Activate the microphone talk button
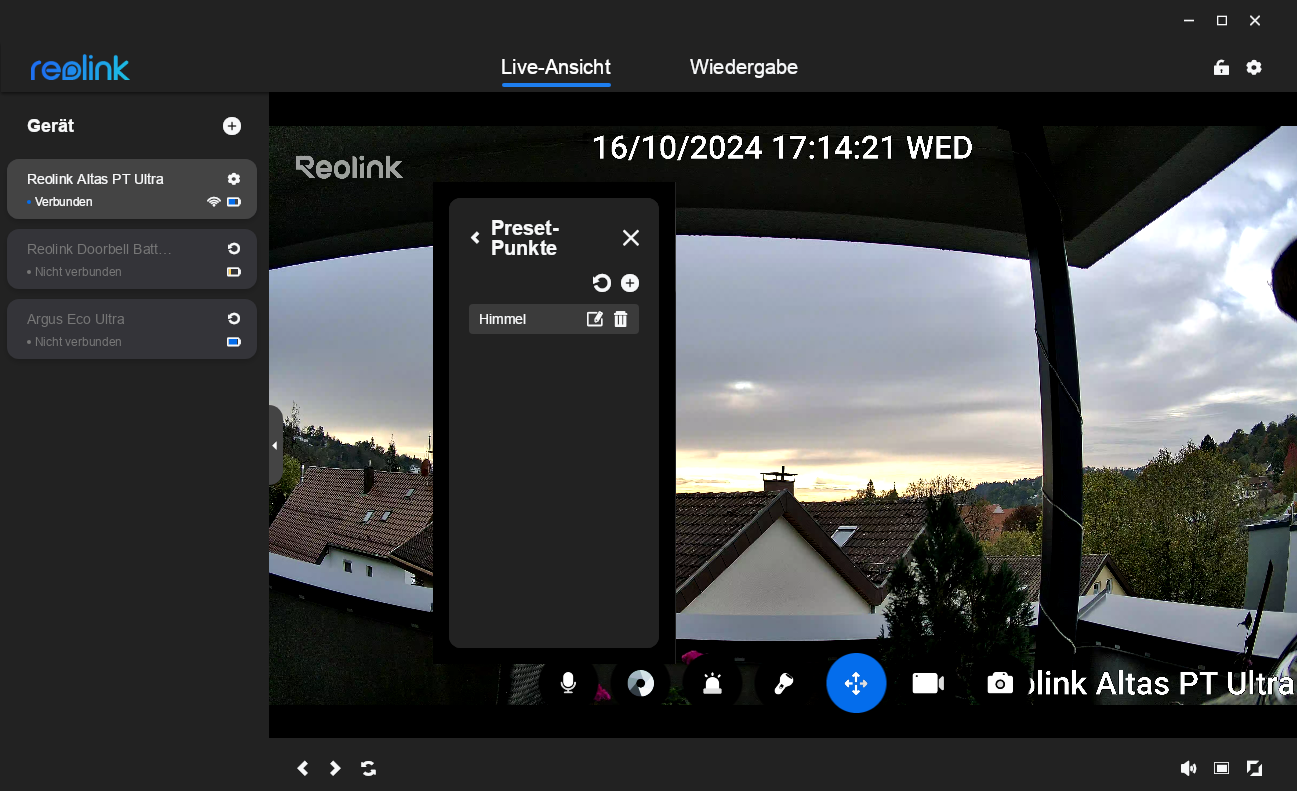This screenshot has height=791, width=1297. coord(568,683)
